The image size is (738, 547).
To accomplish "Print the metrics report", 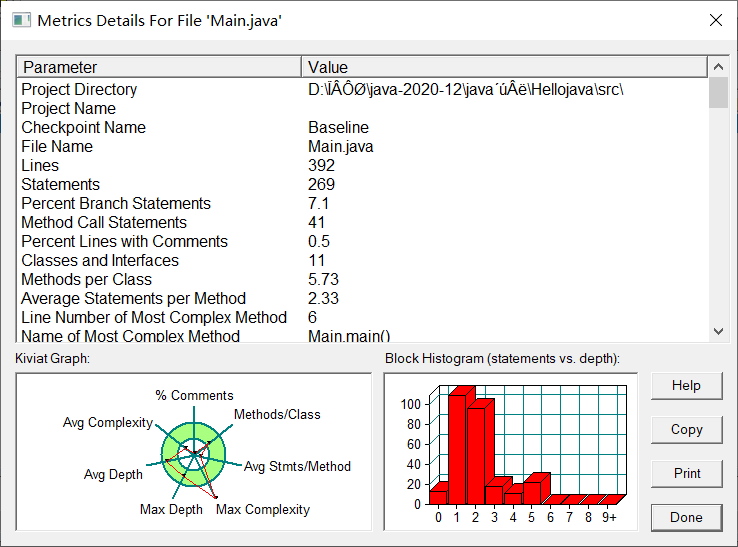I will coord(686,473).
